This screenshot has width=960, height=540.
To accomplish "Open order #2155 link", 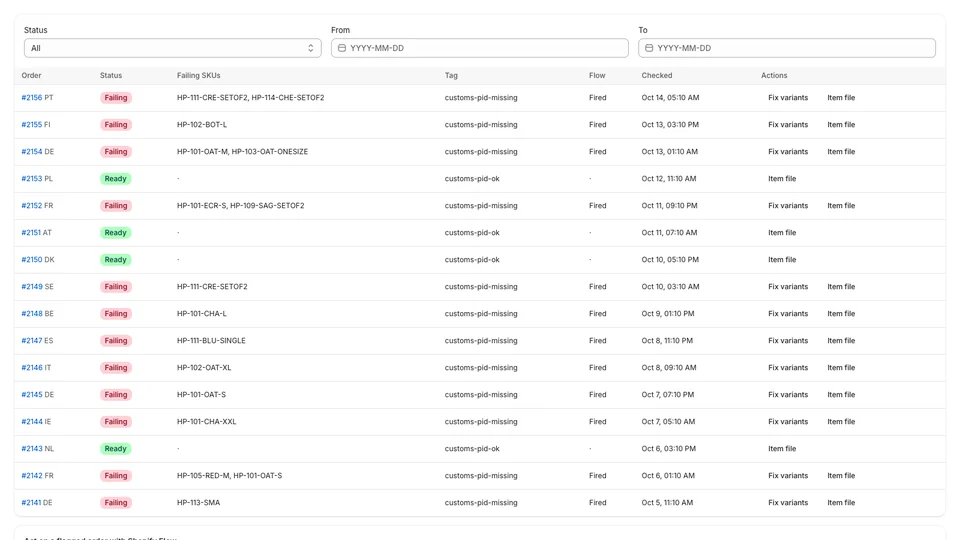I will coord(32,124).
